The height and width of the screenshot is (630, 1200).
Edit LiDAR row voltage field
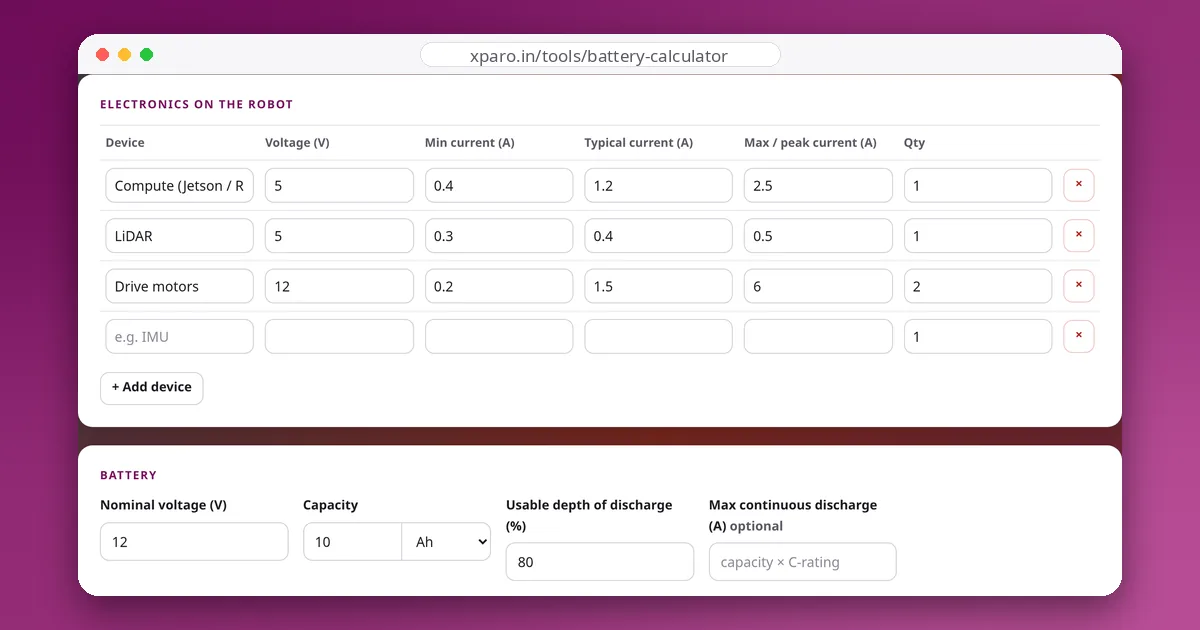[339, 236]
